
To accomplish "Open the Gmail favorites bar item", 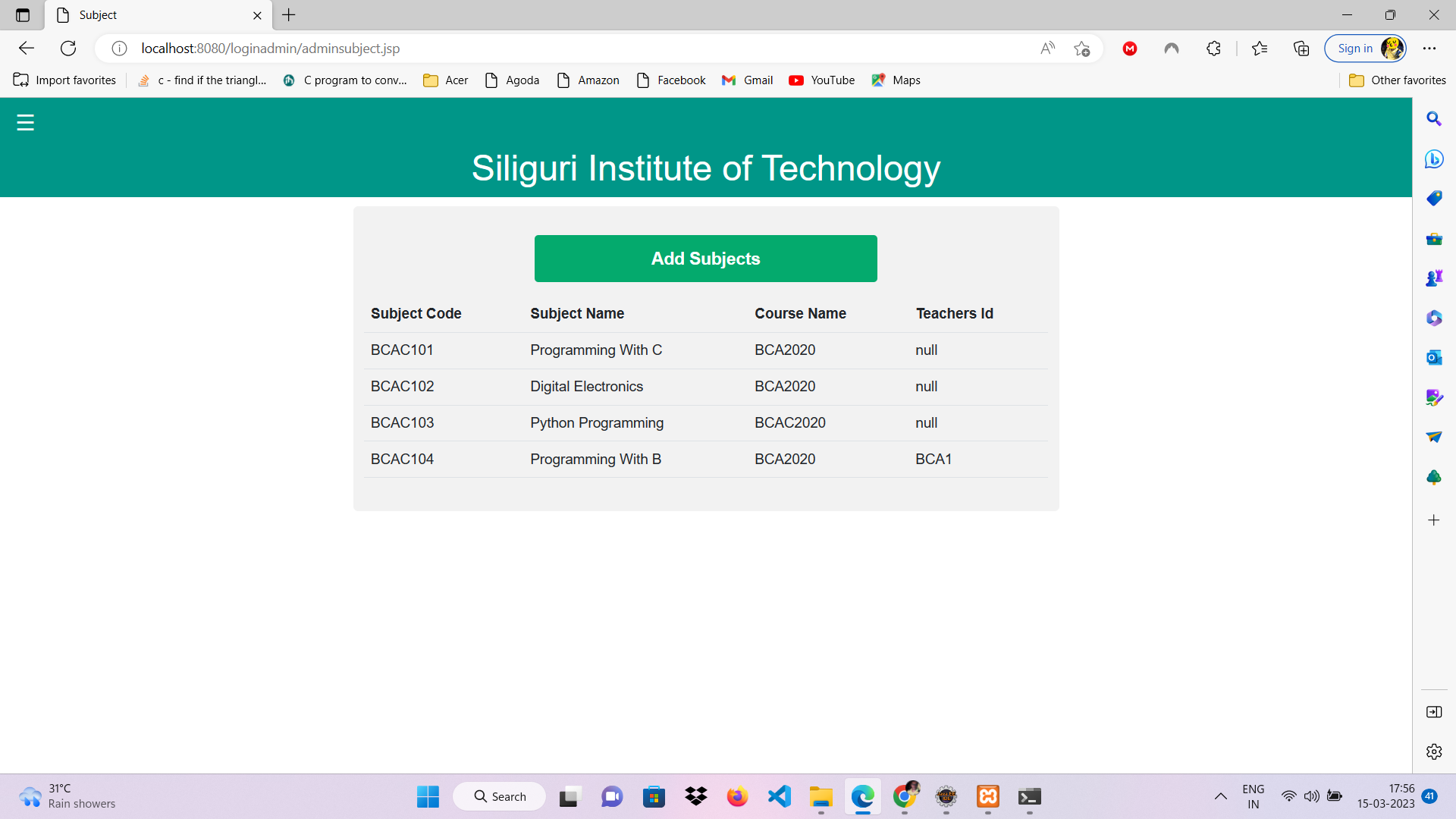I will (747, 80).
